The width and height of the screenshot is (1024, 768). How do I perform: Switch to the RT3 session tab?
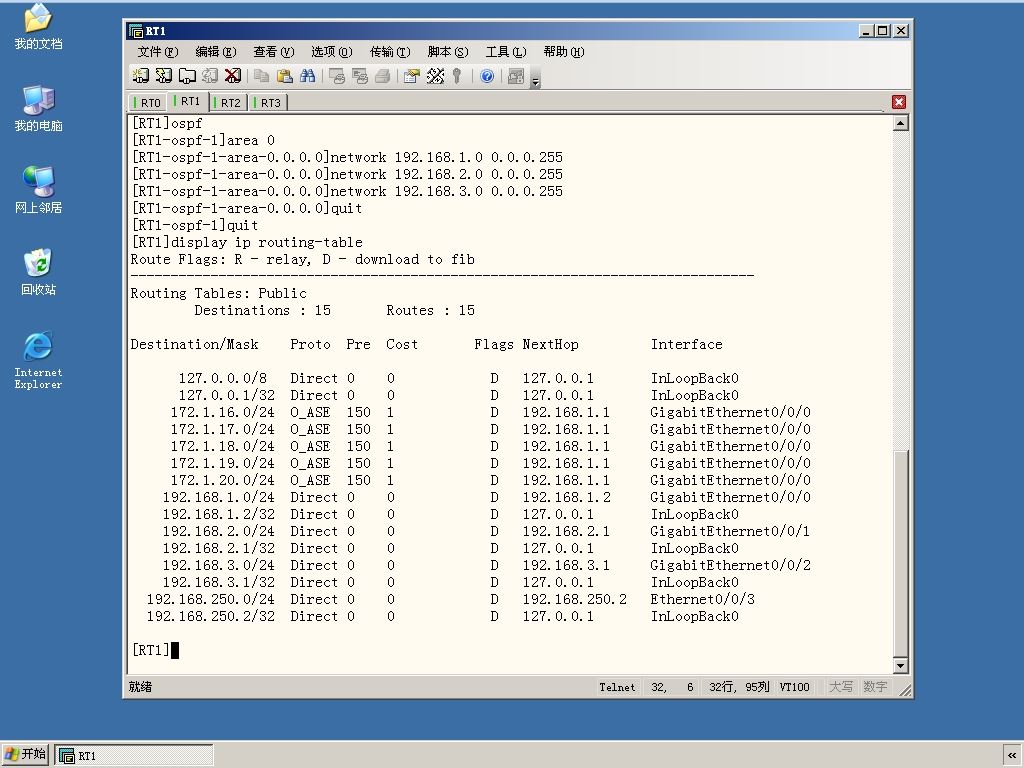point(268,103)
